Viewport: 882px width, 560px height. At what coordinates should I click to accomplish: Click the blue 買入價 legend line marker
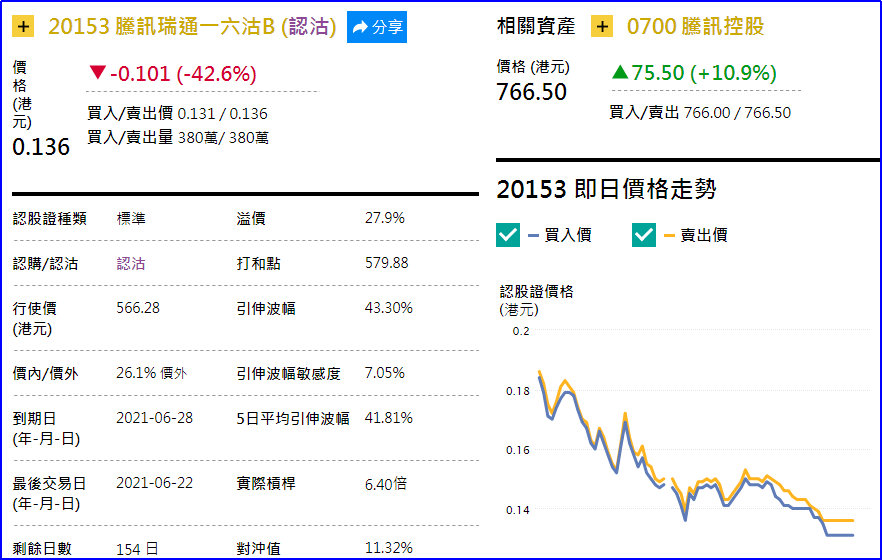pyautogui.click(x=534, y=235)
